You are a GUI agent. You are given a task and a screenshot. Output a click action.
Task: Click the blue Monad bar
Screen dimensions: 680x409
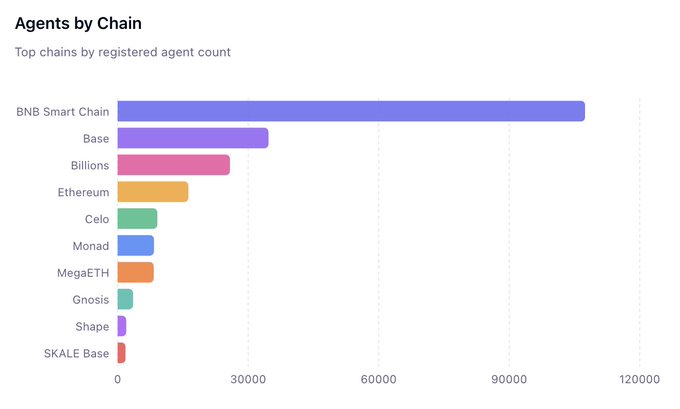[136, 246]
